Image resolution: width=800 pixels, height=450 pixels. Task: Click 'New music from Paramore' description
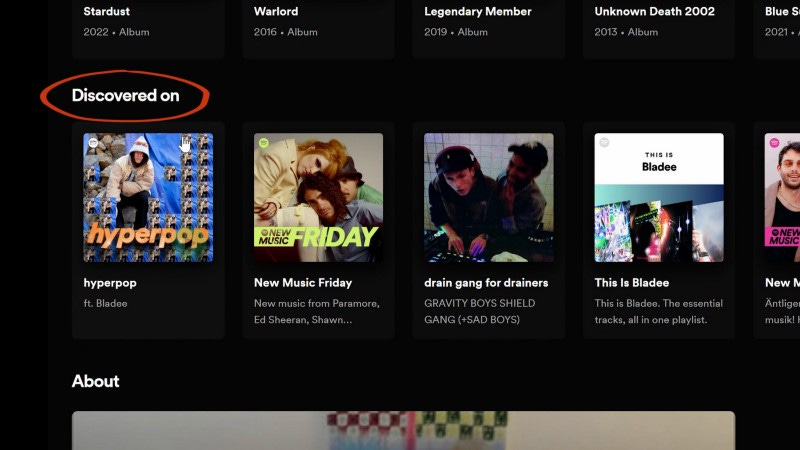pyautogui.click(x=317, y=311)
